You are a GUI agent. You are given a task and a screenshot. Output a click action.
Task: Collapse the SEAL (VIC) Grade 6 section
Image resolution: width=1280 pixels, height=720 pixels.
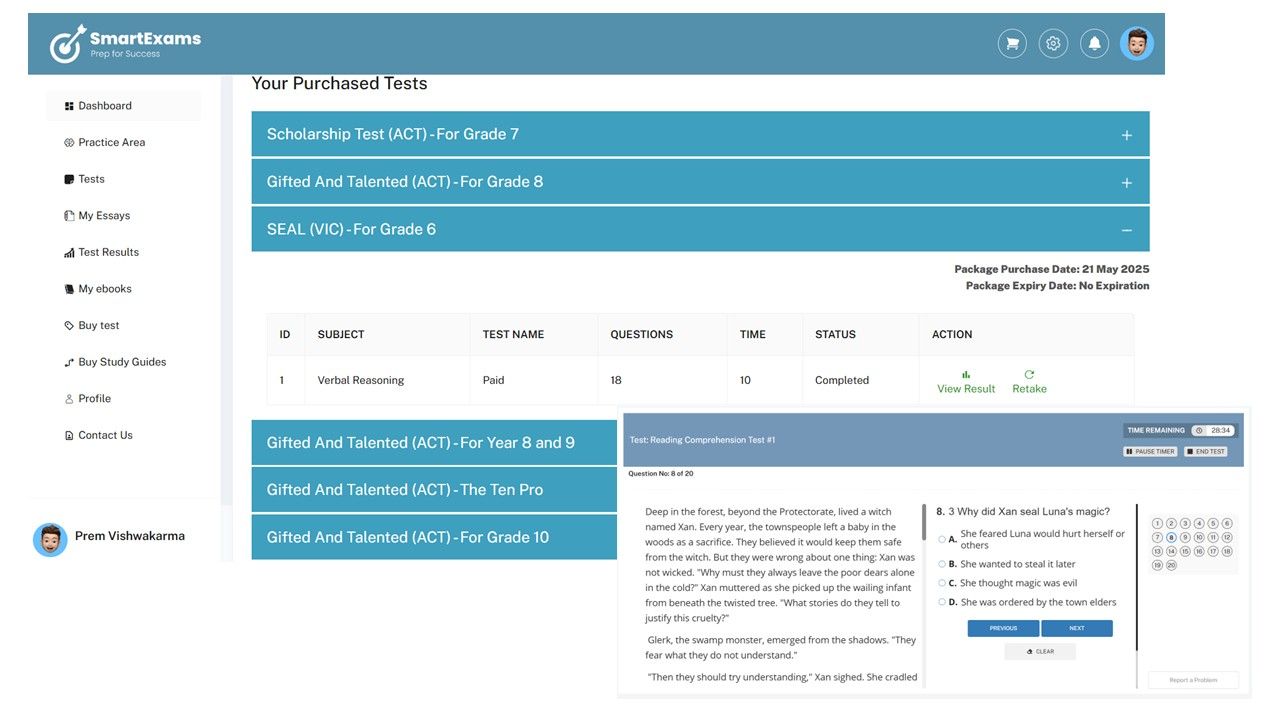1126,230
